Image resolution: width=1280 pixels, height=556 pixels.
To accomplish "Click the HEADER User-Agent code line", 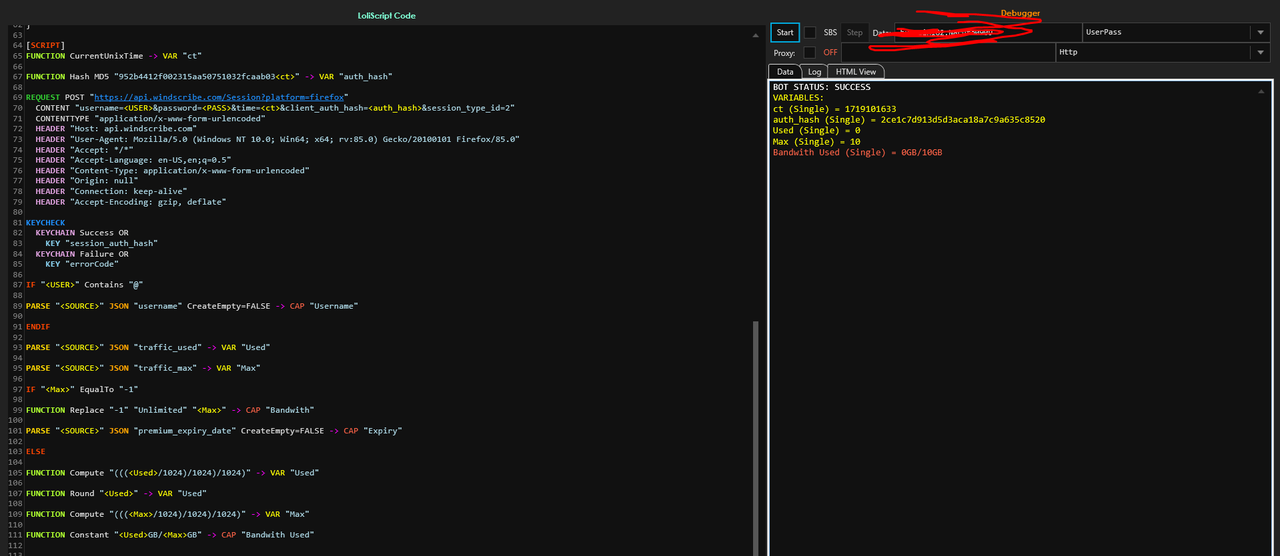I will click(x=277, y=139).
